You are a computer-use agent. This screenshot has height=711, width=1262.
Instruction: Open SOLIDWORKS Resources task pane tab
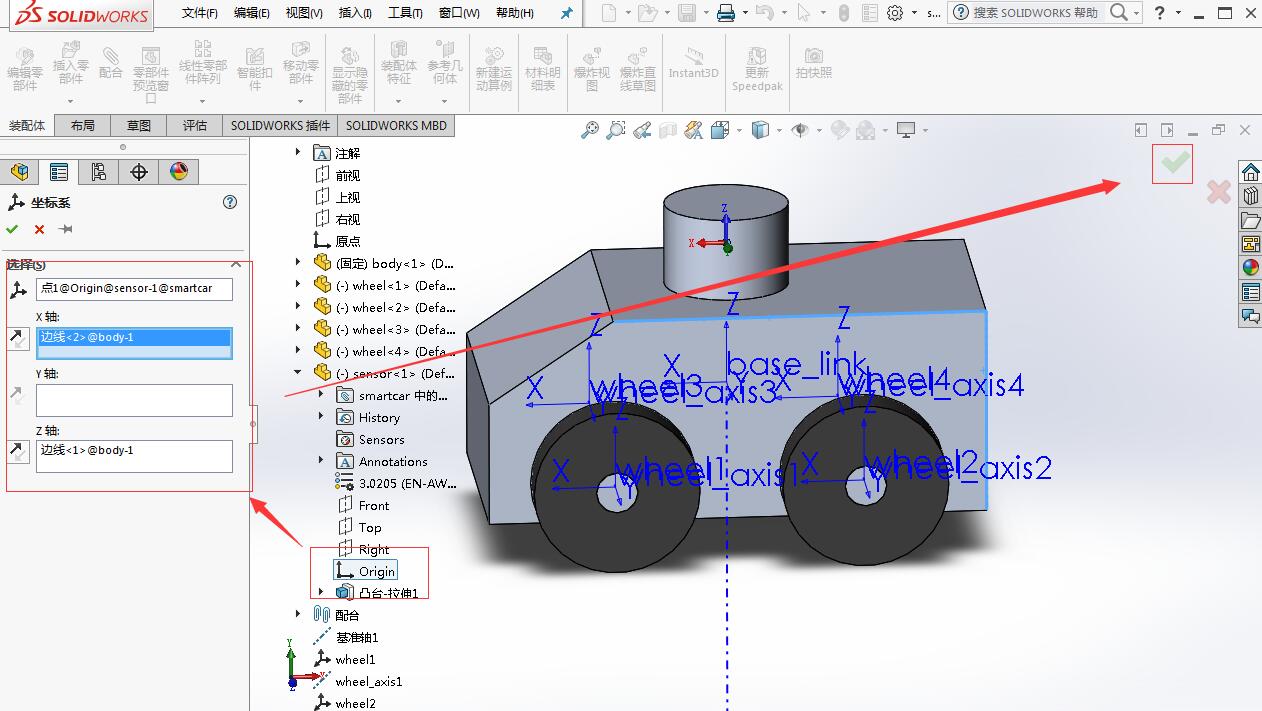click(1250, 172)
